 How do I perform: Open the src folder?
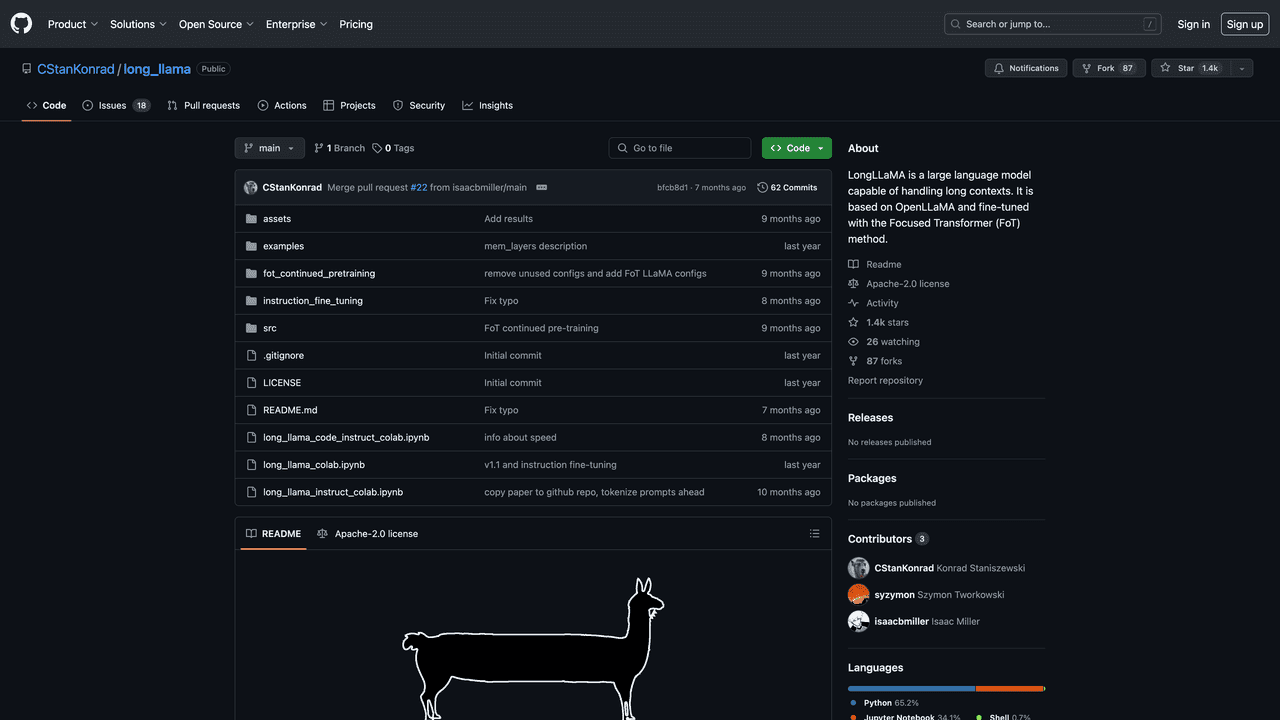[x=270, y=328]
